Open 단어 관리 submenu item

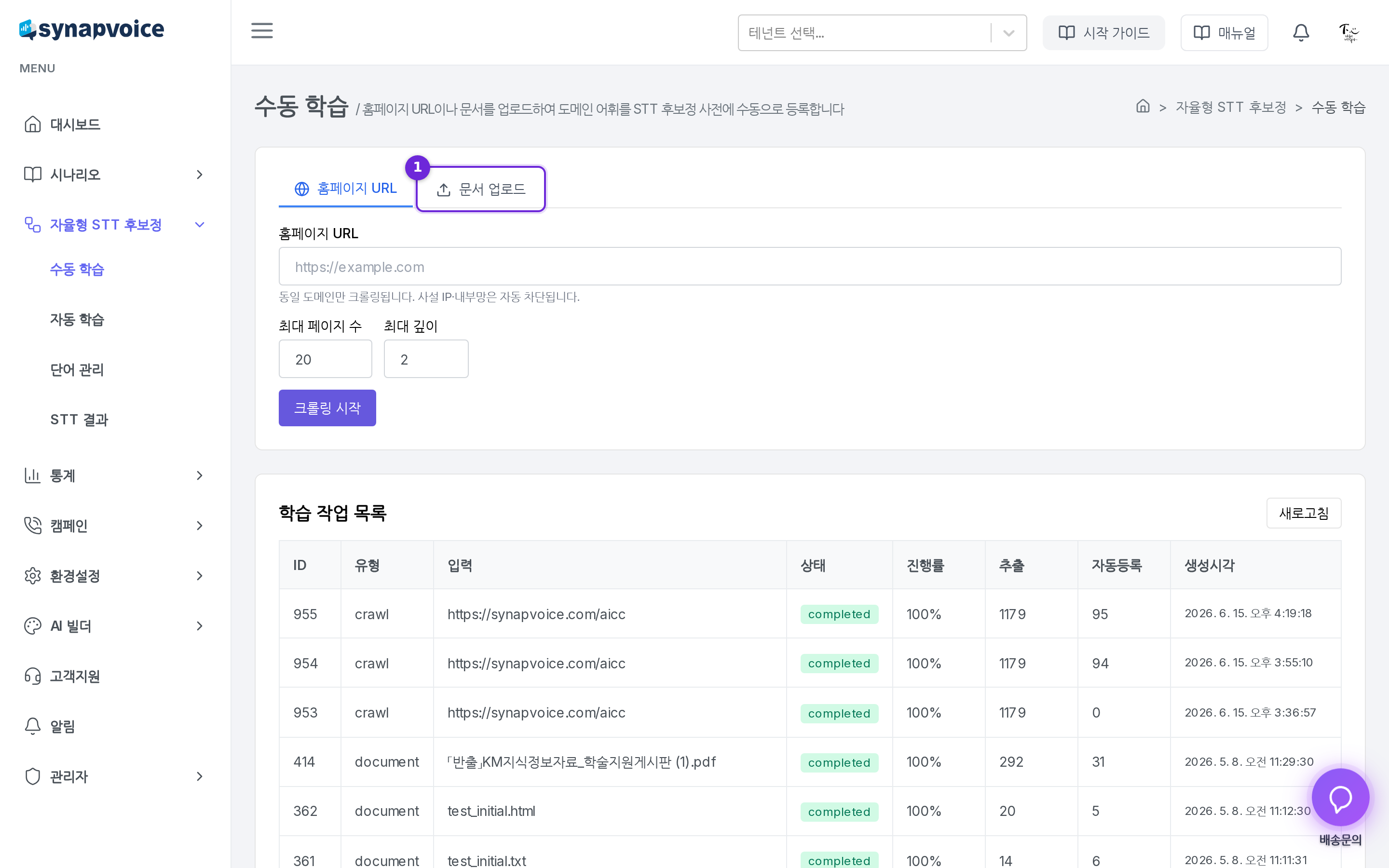[77, 370]
